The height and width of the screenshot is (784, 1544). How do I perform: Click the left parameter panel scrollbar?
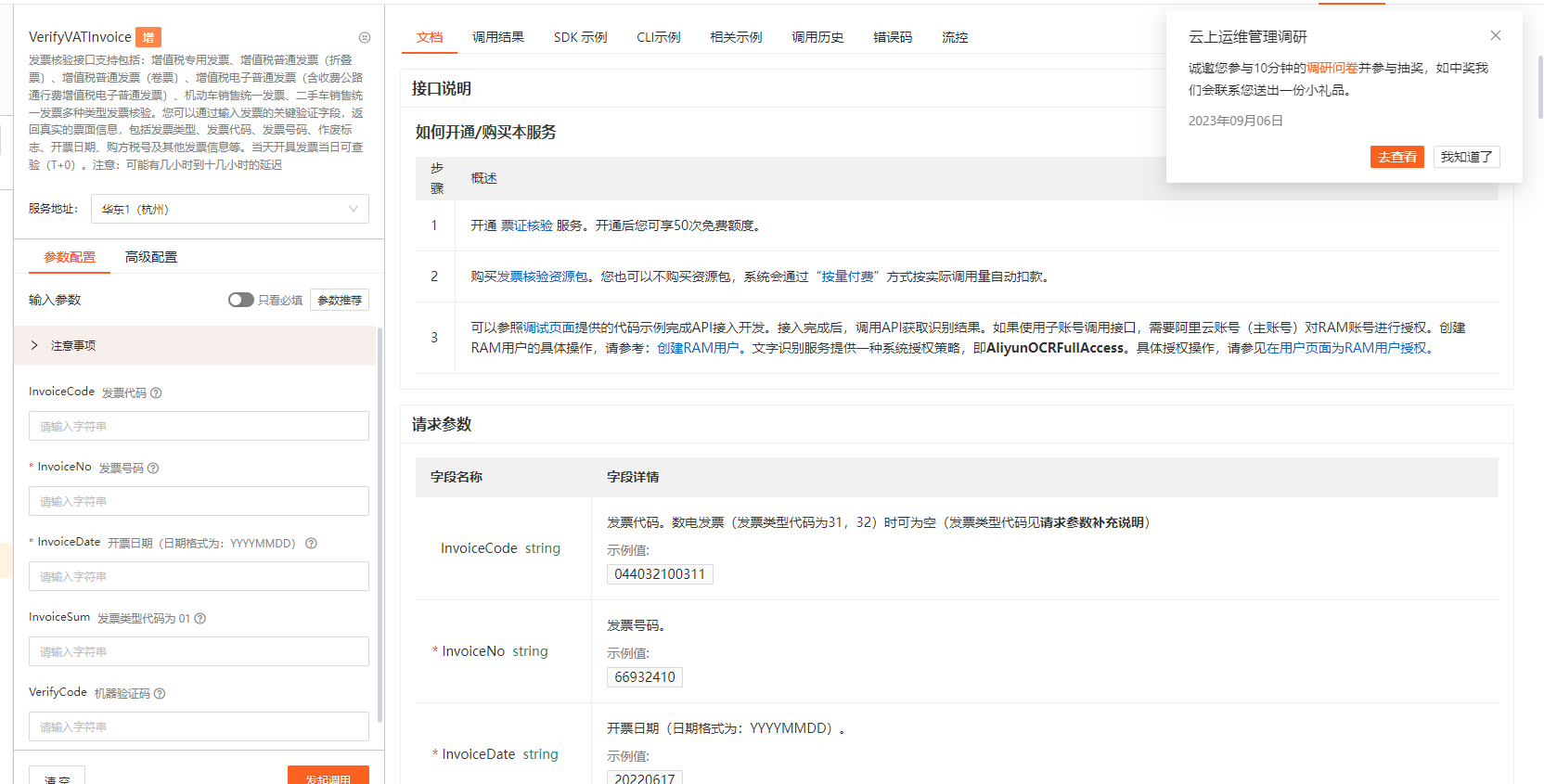pos(380,524)
